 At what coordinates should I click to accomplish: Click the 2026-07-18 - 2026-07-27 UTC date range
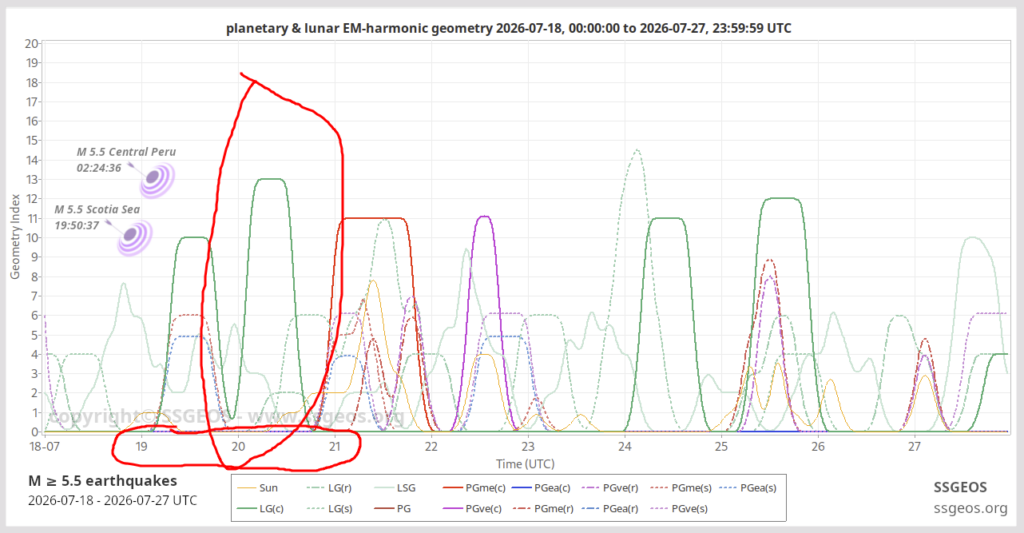pyautogui.click(x=112, y=501)
